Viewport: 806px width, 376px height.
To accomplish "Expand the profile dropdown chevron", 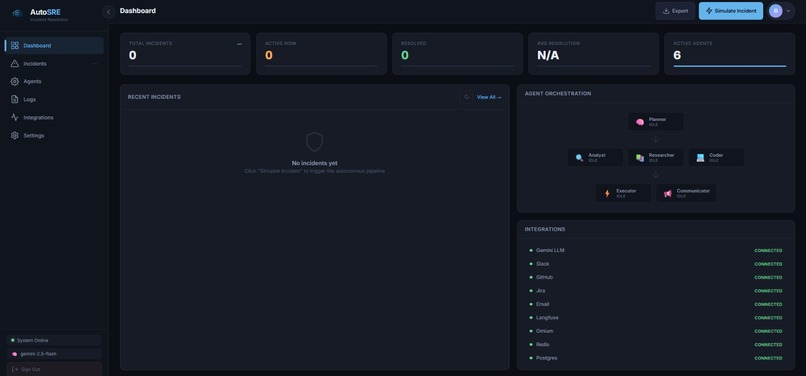I will (x=788, y=11).
